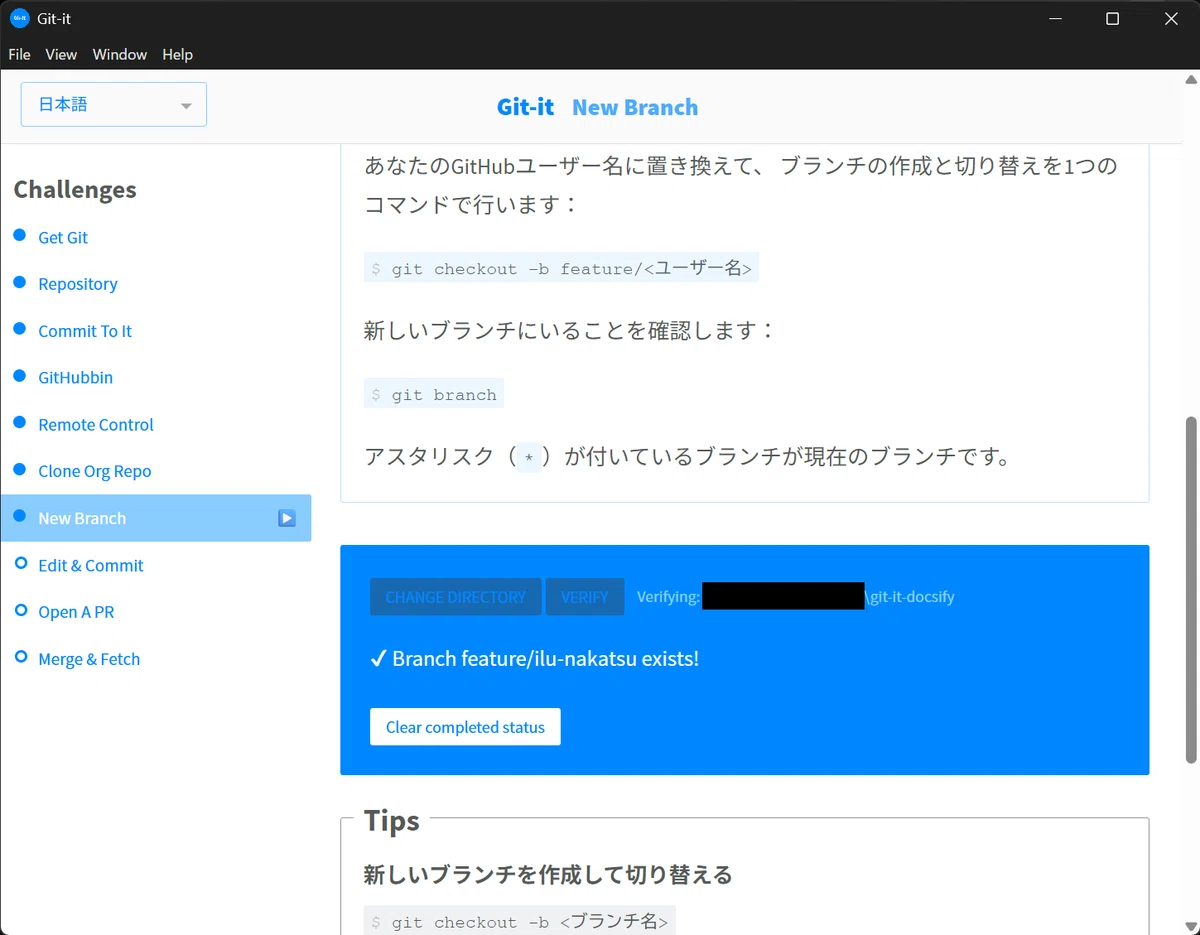1200x935 pixels.
Task: Open the Edit & Commit challenge
Action: [x=91, y=565]
